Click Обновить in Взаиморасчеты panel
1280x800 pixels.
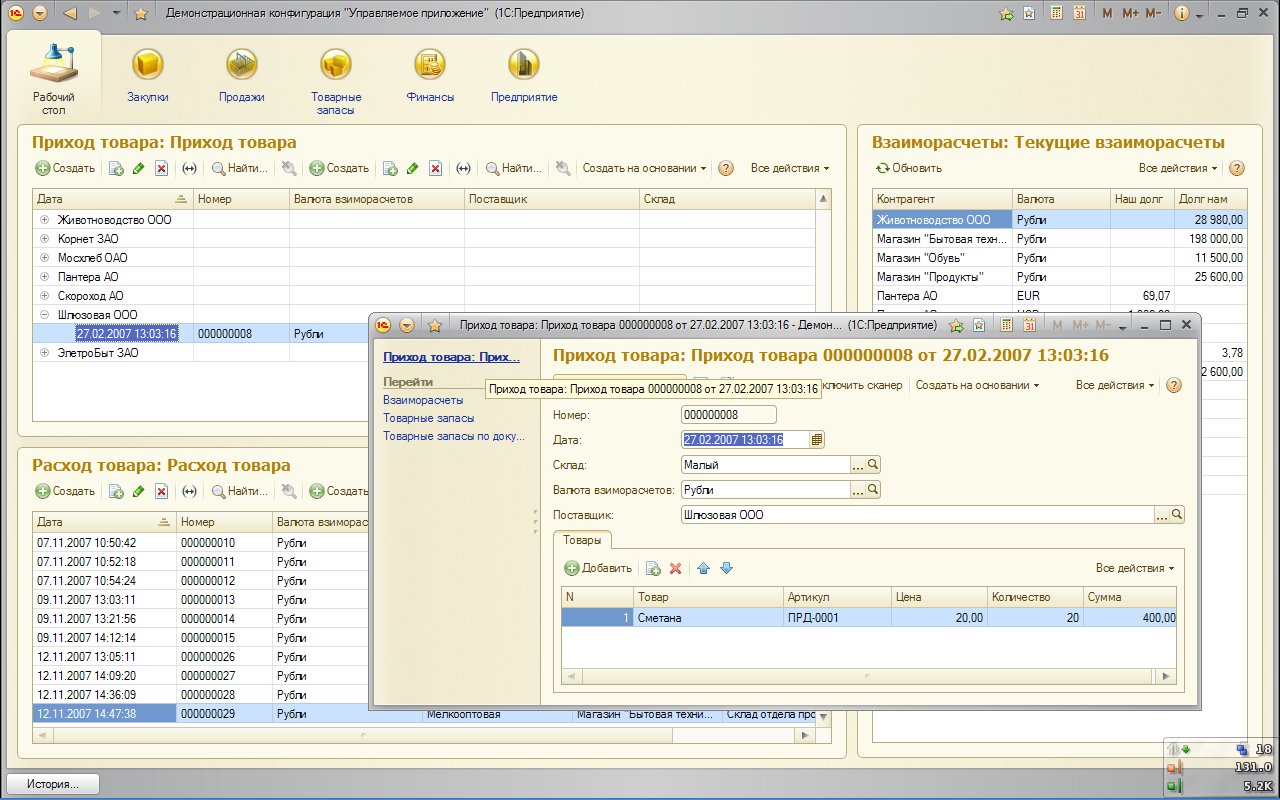coord(909,168)
